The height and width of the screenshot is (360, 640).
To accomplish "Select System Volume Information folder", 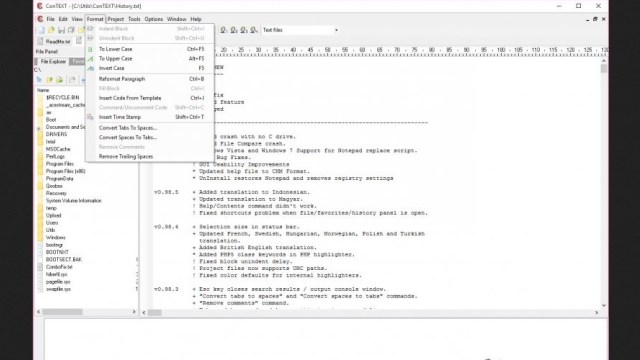I will coord(73,200).
